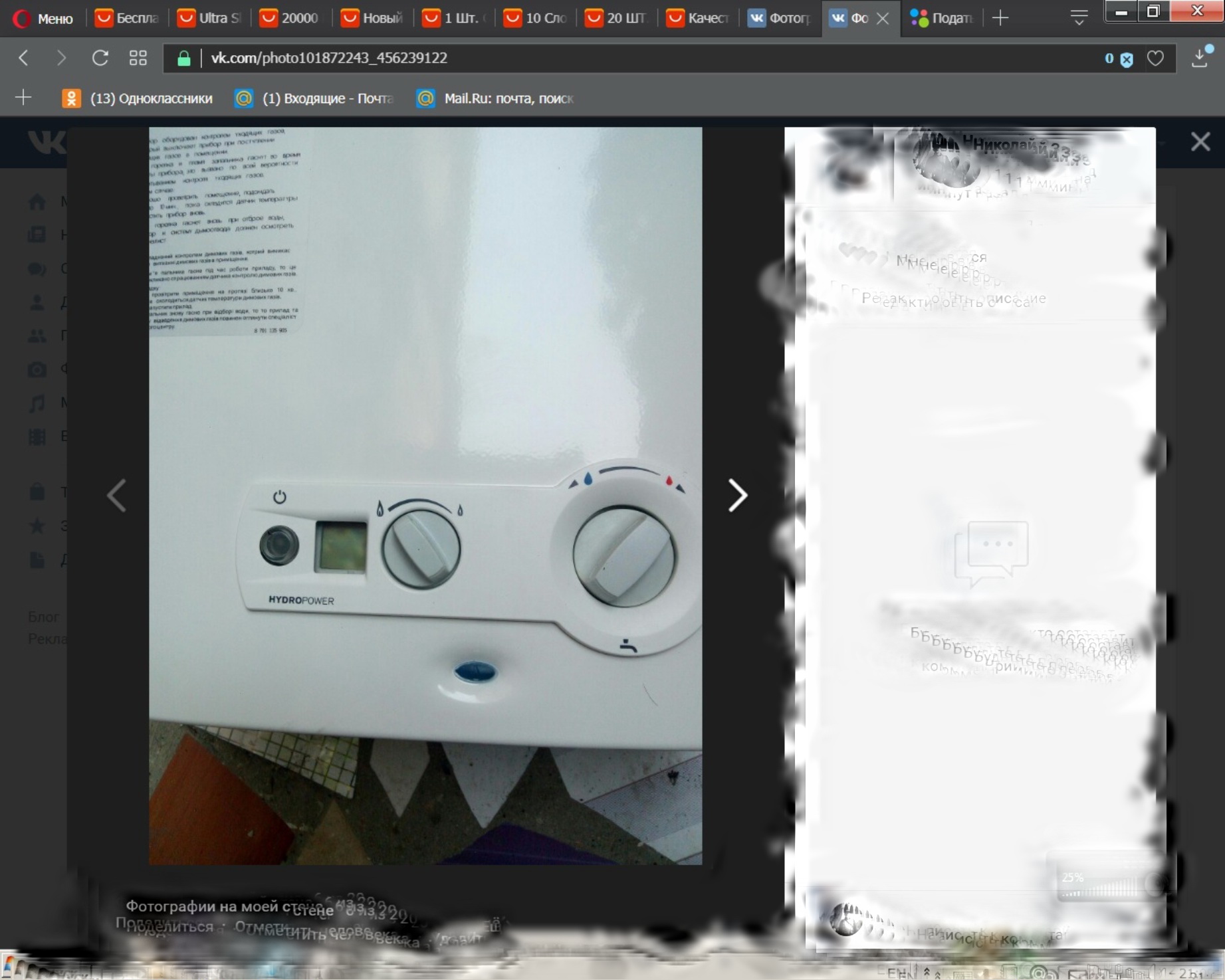Click the browser back arrow icon

click(24, 58)
